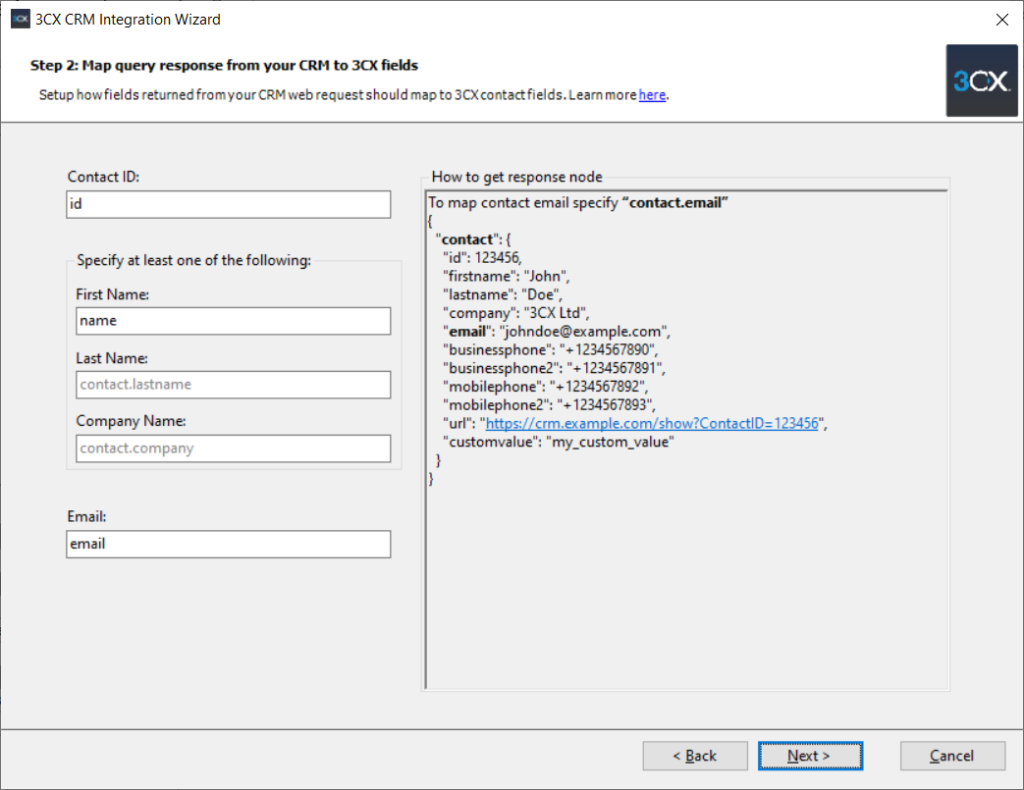
Task: Click the "mobilephone": +1234567892 line
Action: [545, 387]
